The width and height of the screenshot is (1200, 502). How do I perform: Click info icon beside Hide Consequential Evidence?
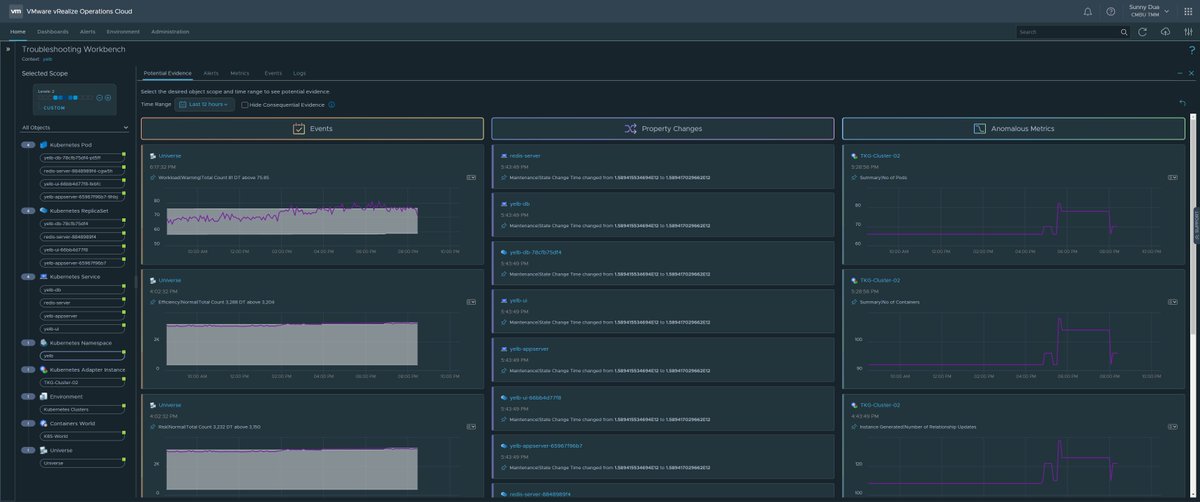[x=331, y=104]
